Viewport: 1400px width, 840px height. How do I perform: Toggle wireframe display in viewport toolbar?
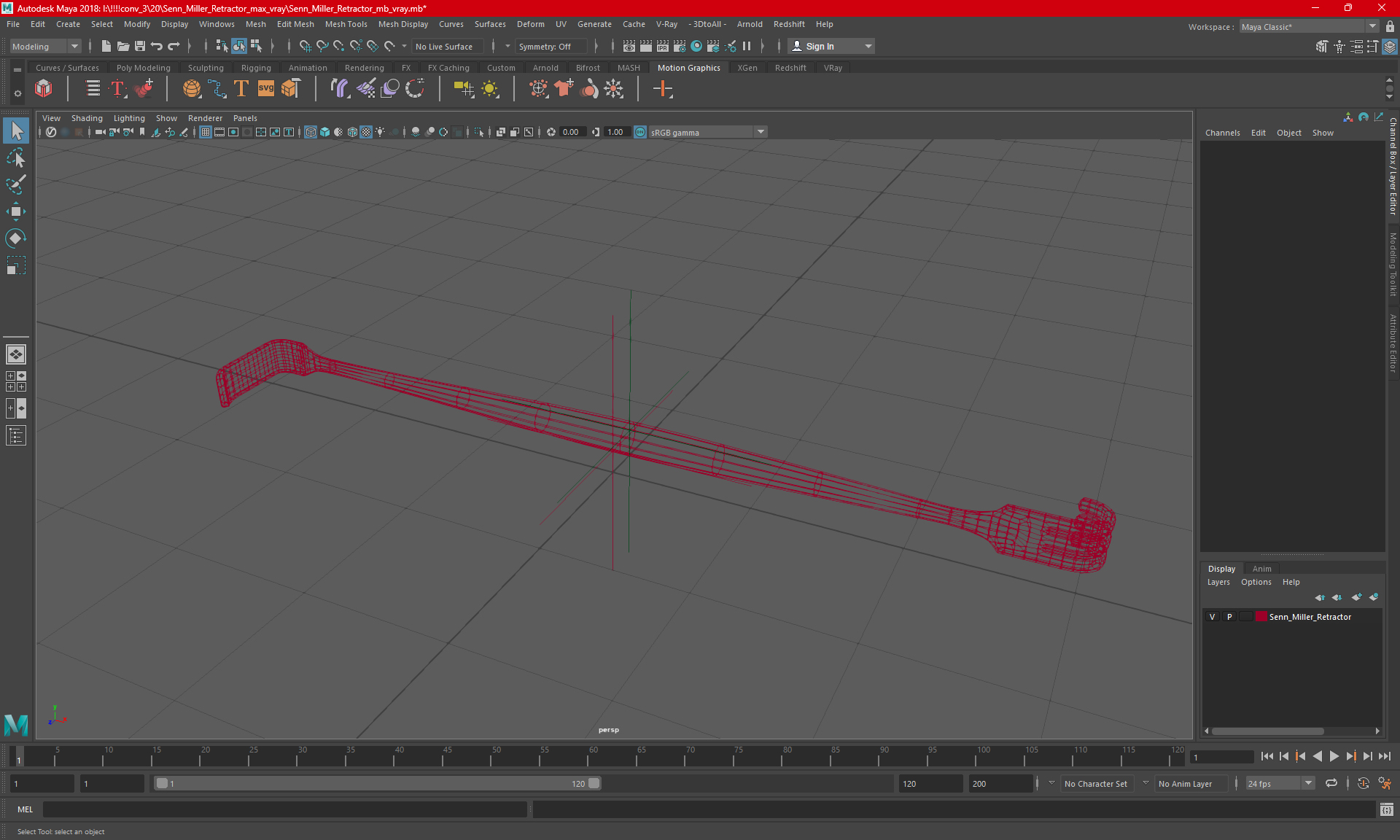(311, 132)
